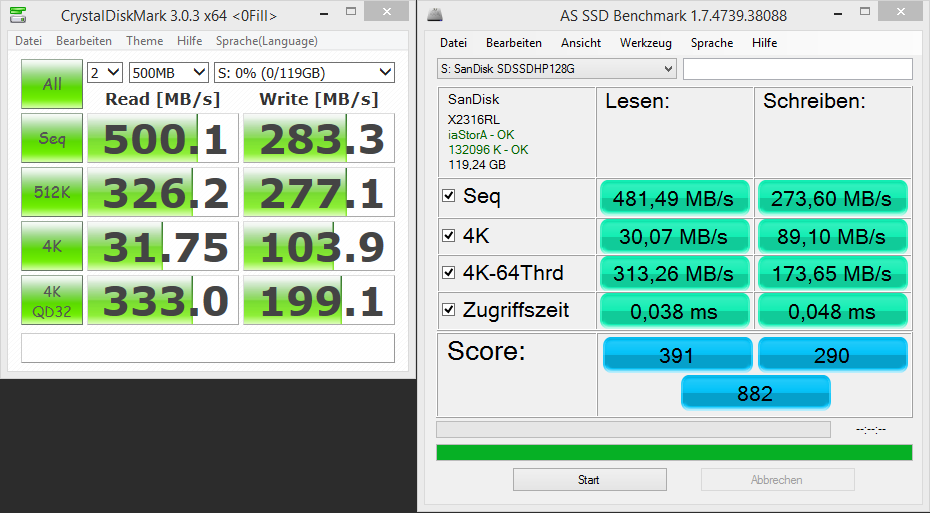
Task: Open Bearbeiten menu in AS SSD Benchmark
Action: pos(514,43)
